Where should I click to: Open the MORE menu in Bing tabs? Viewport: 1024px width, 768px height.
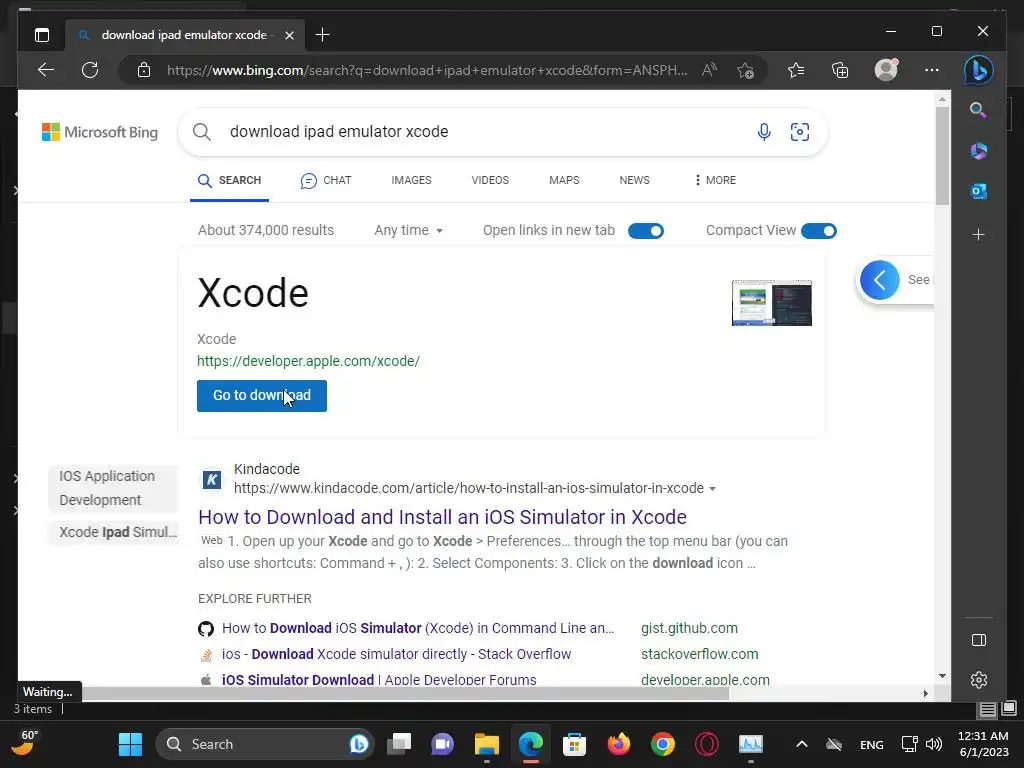pyautogui.click(x=715, y=180)
